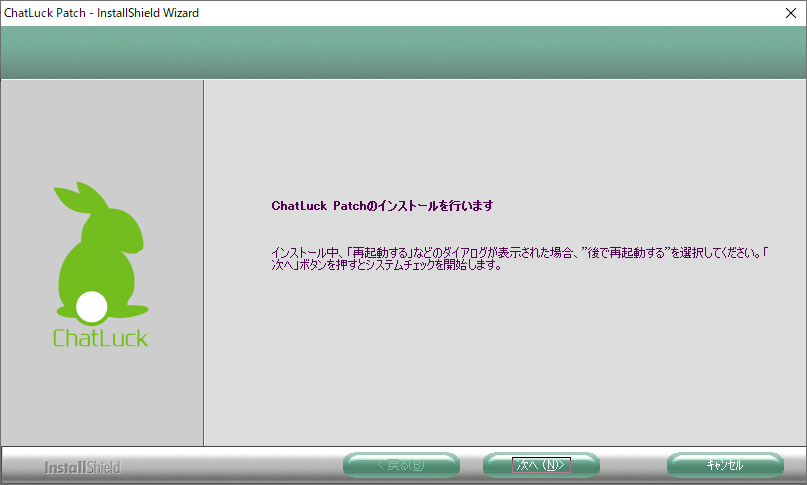Click the second instruction line mentioning システムチェック

coord(386,266)
